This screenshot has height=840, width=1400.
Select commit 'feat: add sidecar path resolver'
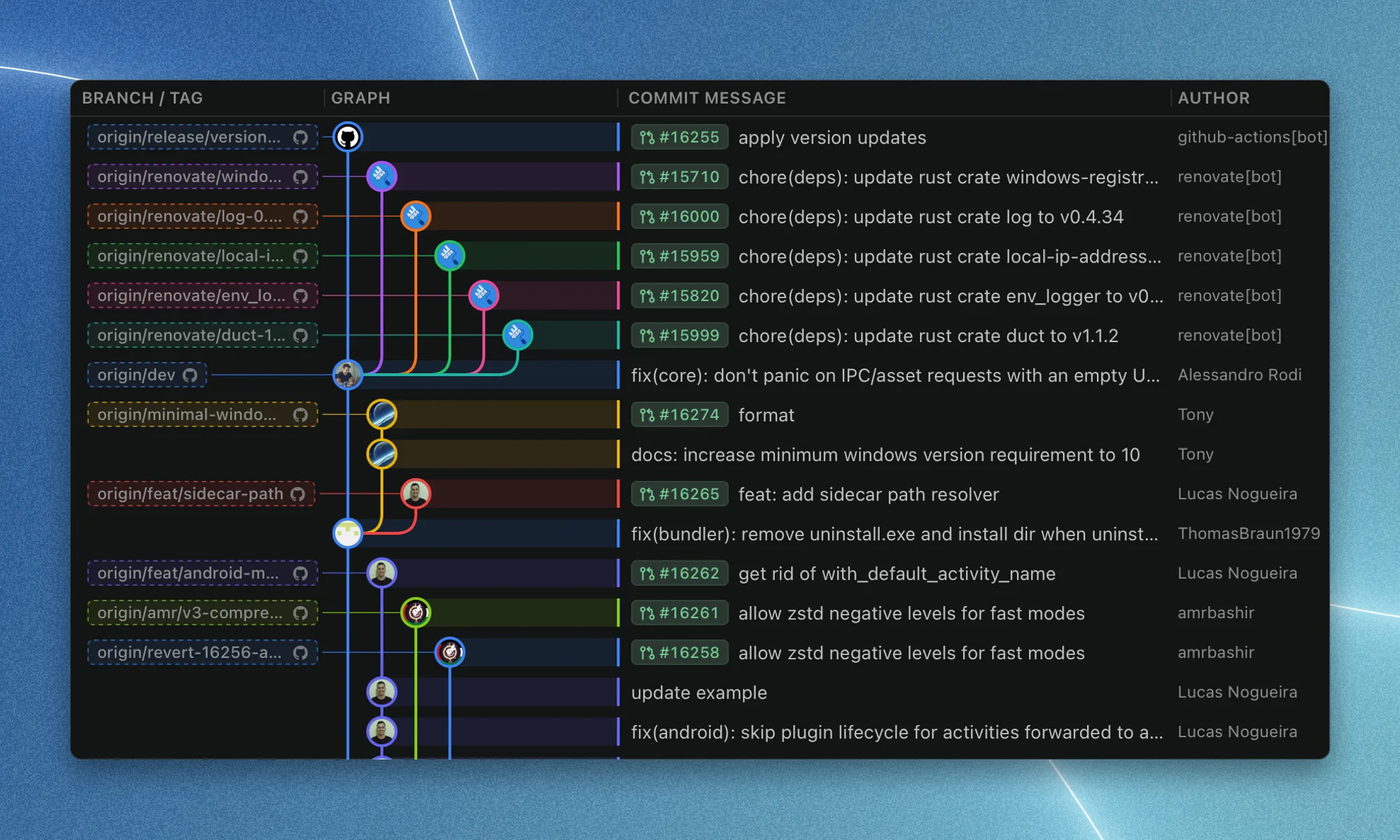point(869,495)
